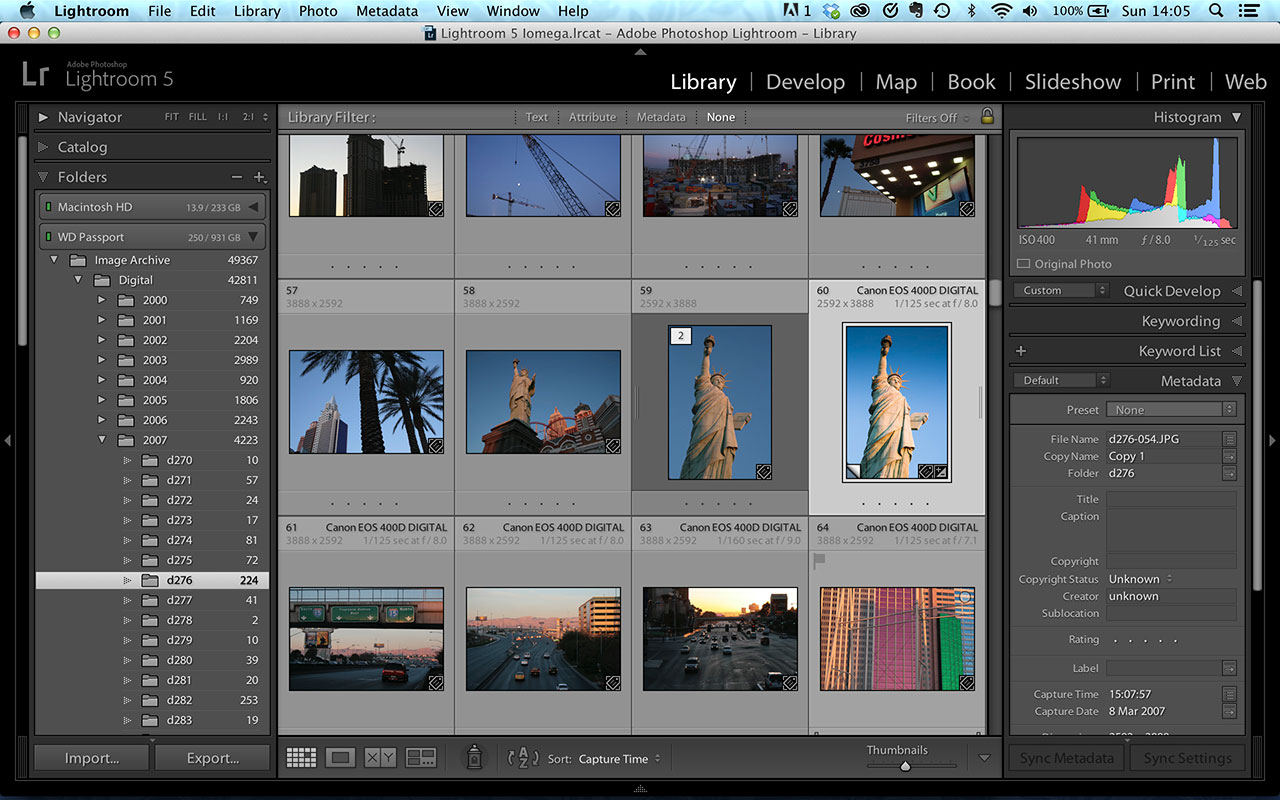Expand the Navigator panel
The image size is (1280, 800).
[43, 117]
